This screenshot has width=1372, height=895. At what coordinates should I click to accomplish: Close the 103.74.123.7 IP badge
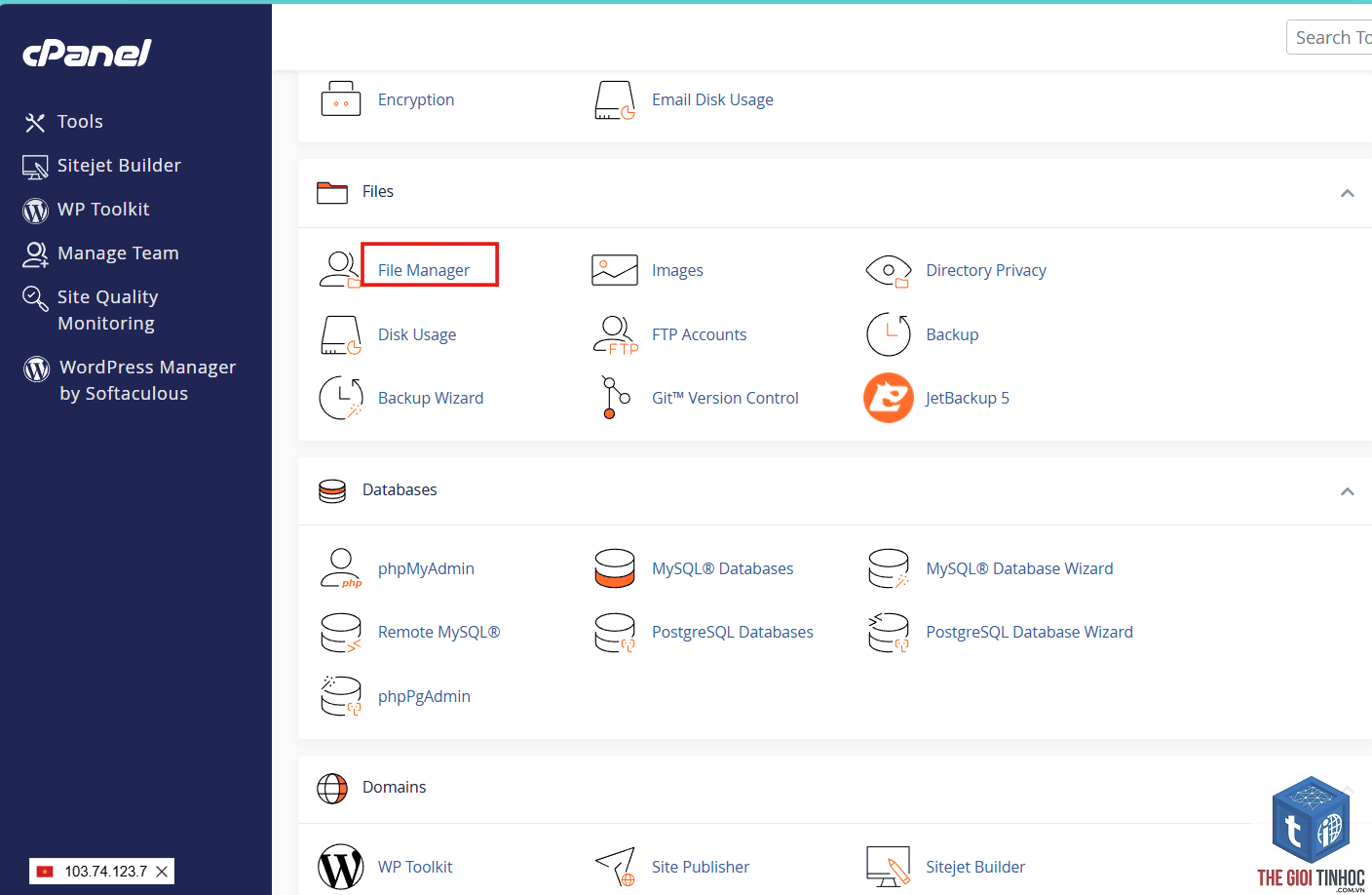[162, 872]
